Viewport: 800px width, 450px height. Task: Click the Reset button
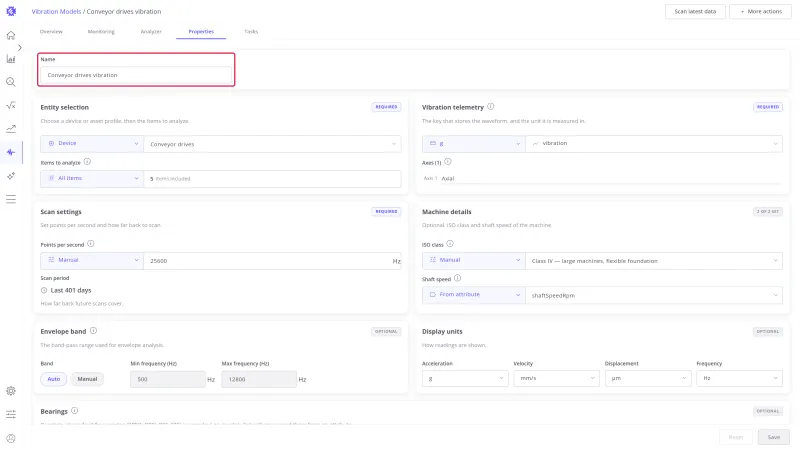tap(736, 437)
